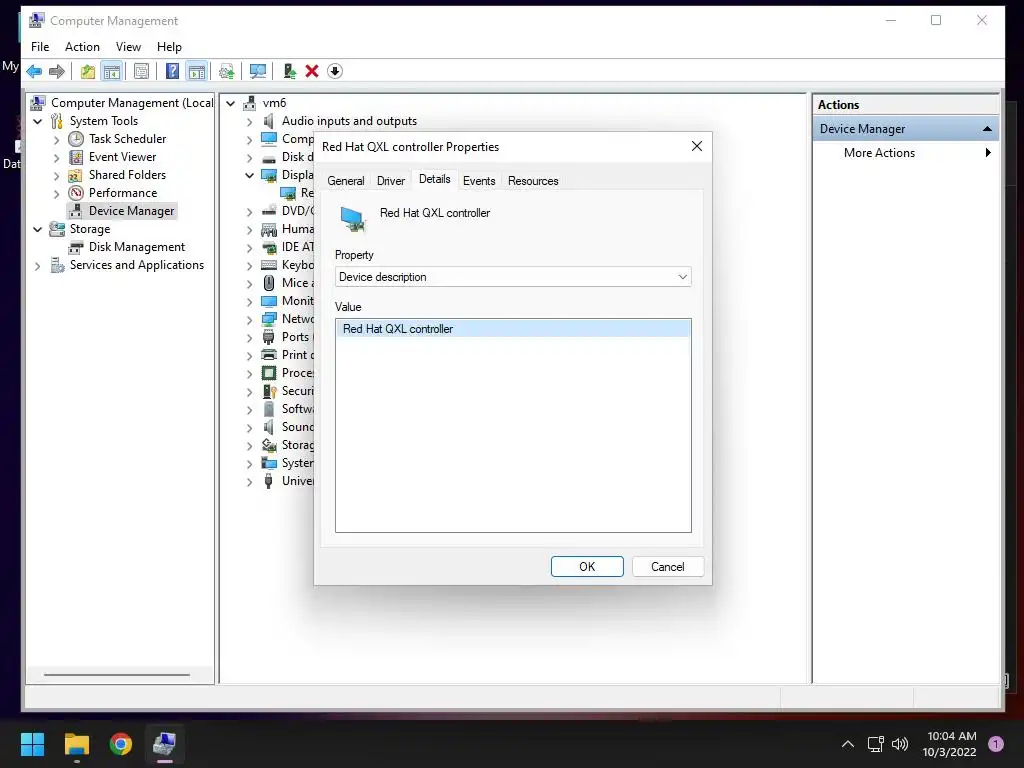This screenshot has width=1024, height=768.
Task: Collapse the Device Manager section in Actions pane
Action: click(987, 129)
